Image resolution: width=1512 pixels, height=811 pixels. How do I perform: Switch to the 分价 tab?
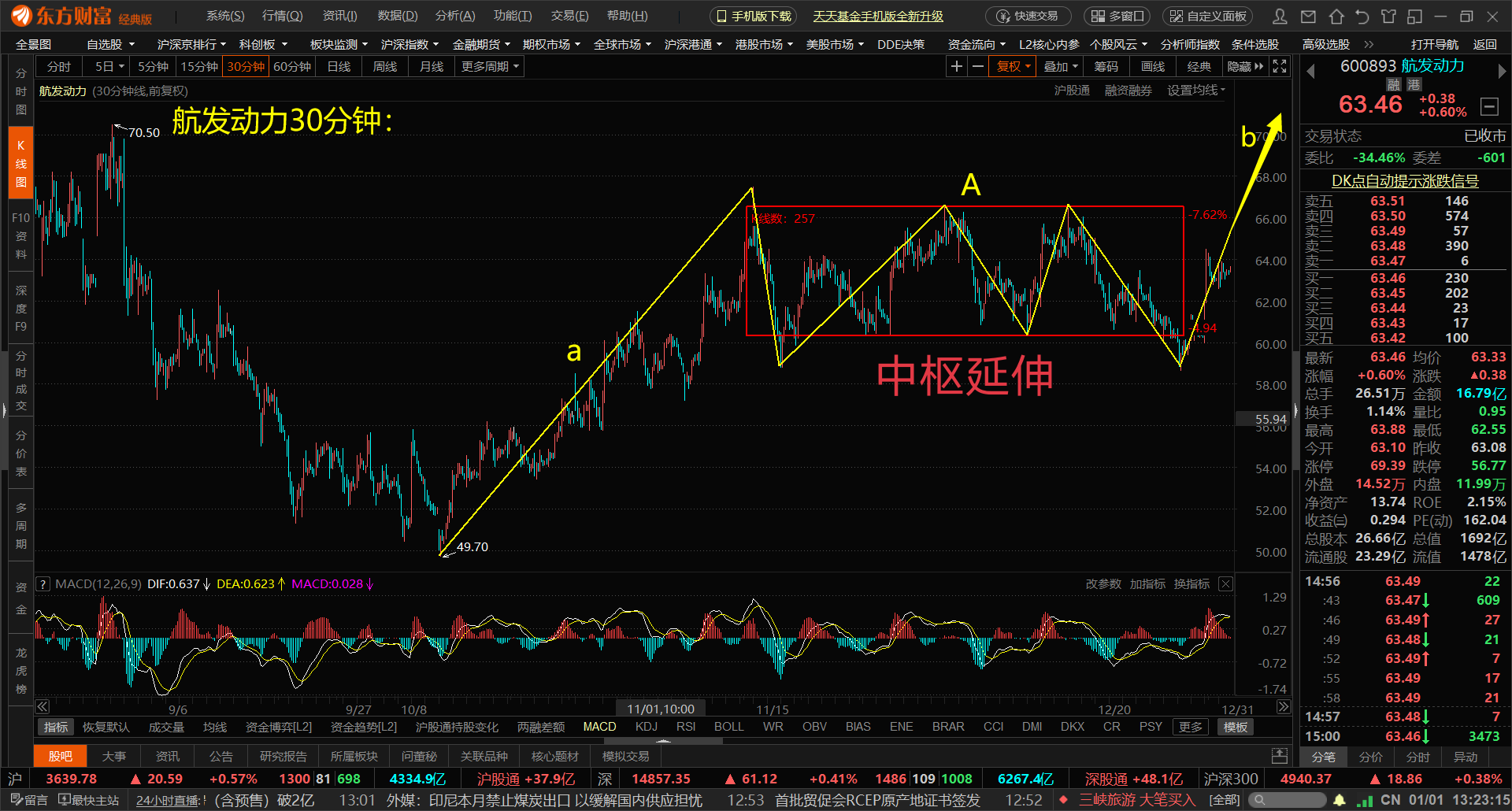pyautogui.click(x=1370, y=757)
